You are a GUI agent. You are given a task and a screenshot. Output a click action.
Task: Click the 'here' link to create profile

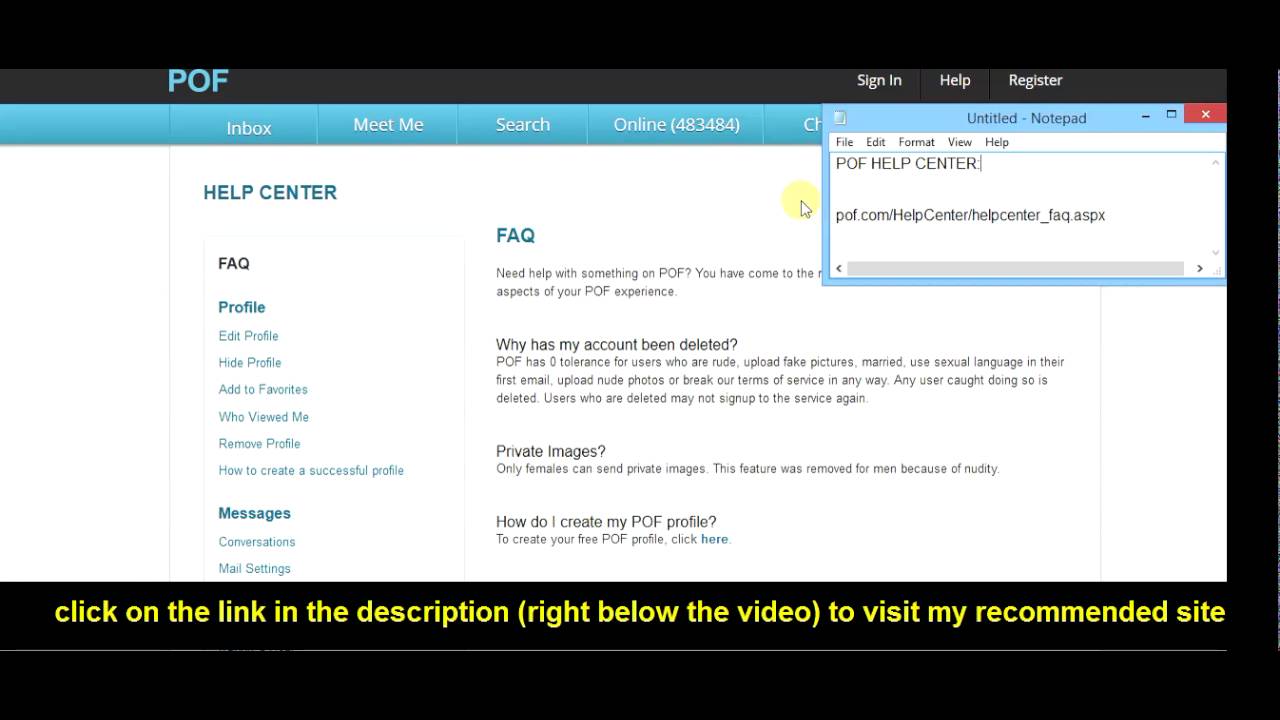point(714,539)
